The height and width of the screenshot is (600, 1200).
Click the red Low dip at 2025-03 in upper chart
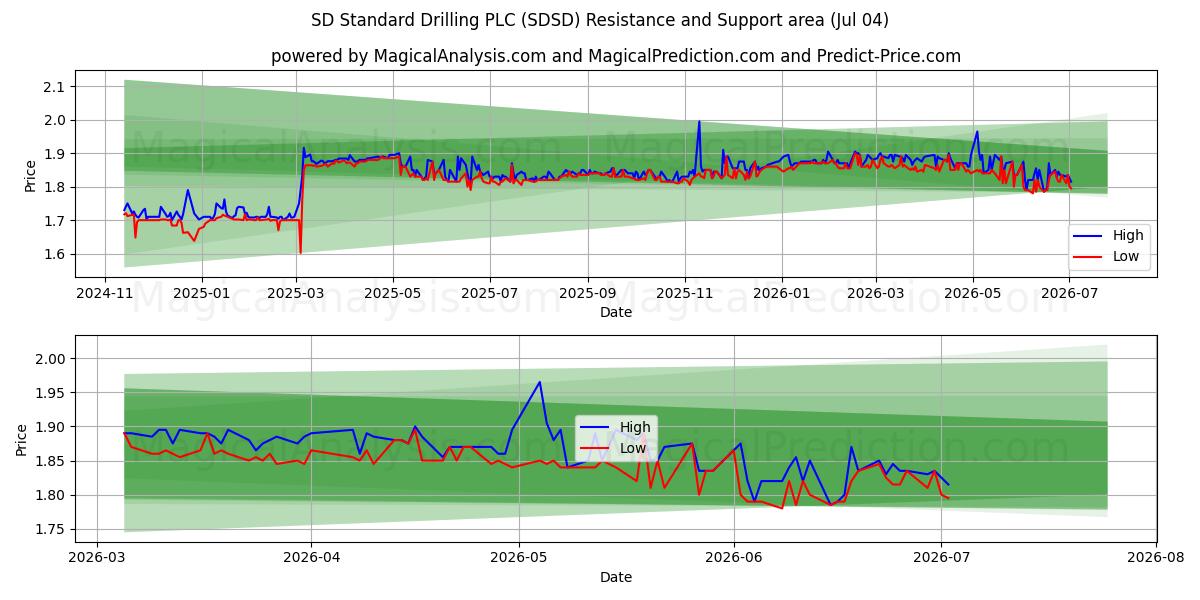[x=300, y=252]
